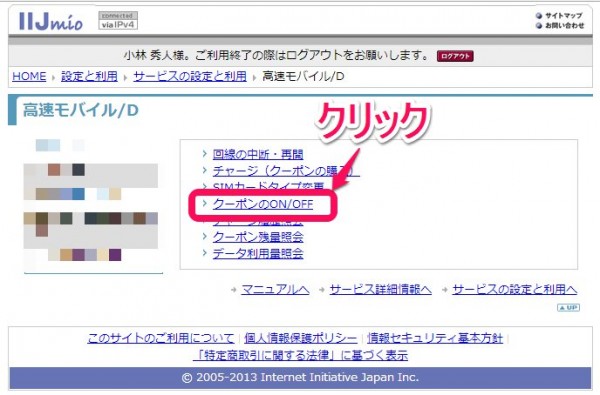This screenshot has width=600, height=395.
Task: Click the ログアウト button
Action: pyautogui.click(x=455, y=56)
